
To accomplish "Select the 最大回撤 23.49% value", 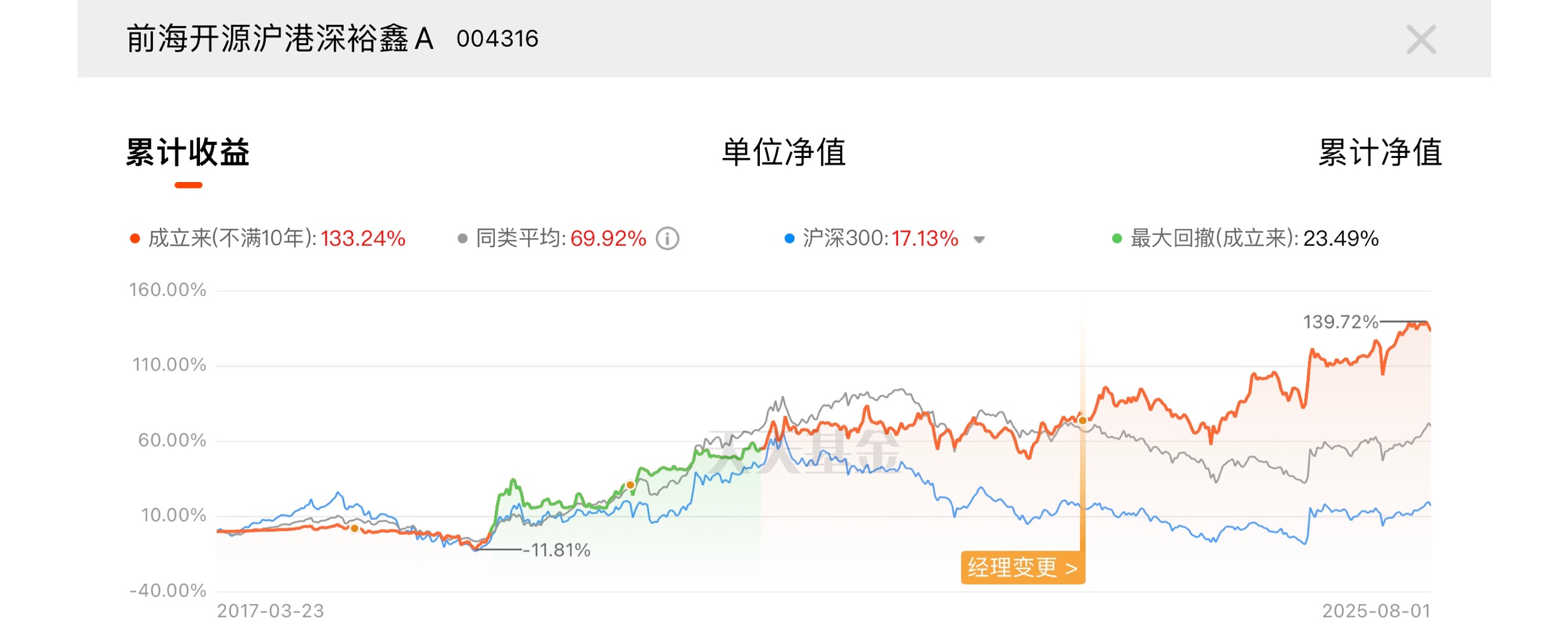I will [1341, 239].
